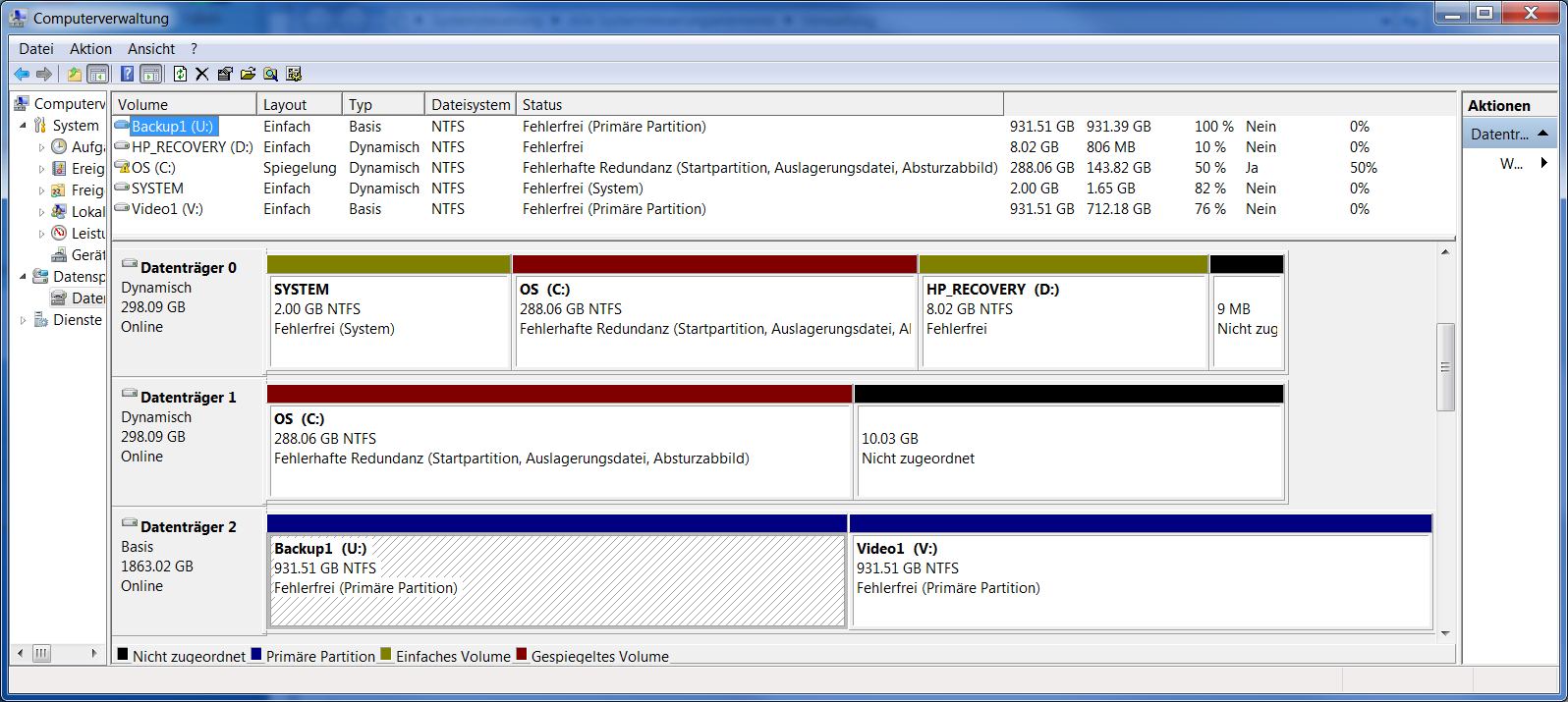Open the Weitere Aktionen submenu arrow
Image resolution: width=1568 pixels, height=702 pixels.
(1544, 163)
